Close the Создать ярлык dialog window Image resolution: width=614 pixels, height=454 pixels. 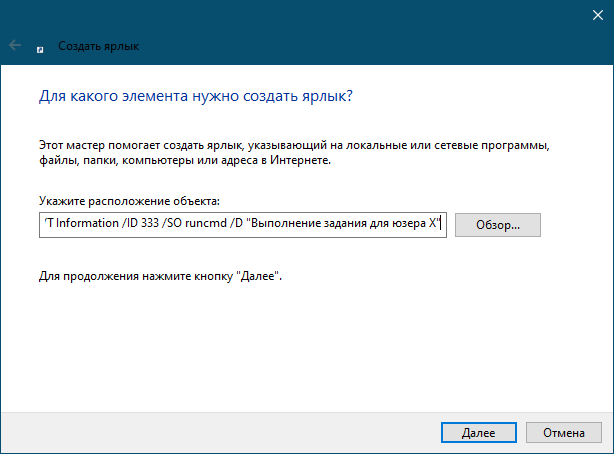(598, 15)
